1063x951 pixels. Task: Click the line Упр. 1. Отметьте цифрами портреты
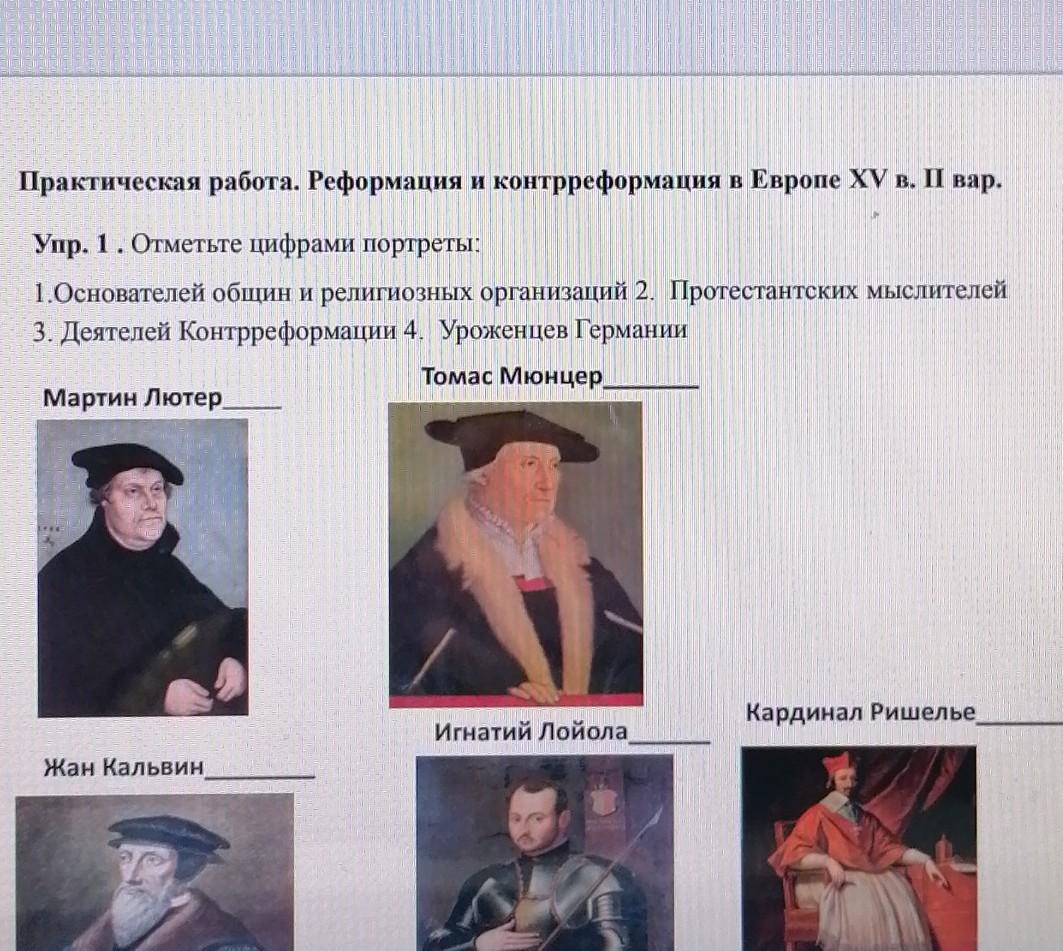point(256,243)
